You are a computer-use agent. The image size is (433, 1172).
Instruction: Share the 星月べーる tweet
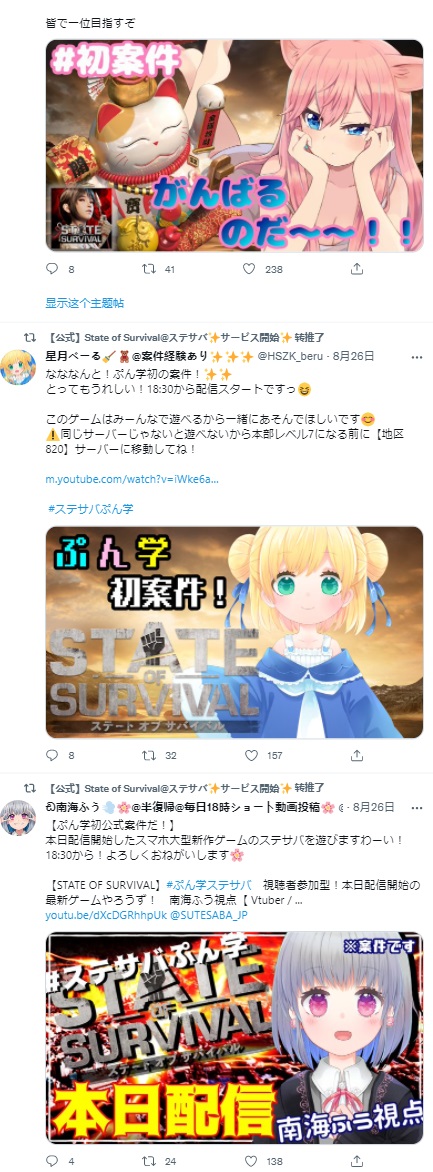pyautogui.click(x=357, y=756)
